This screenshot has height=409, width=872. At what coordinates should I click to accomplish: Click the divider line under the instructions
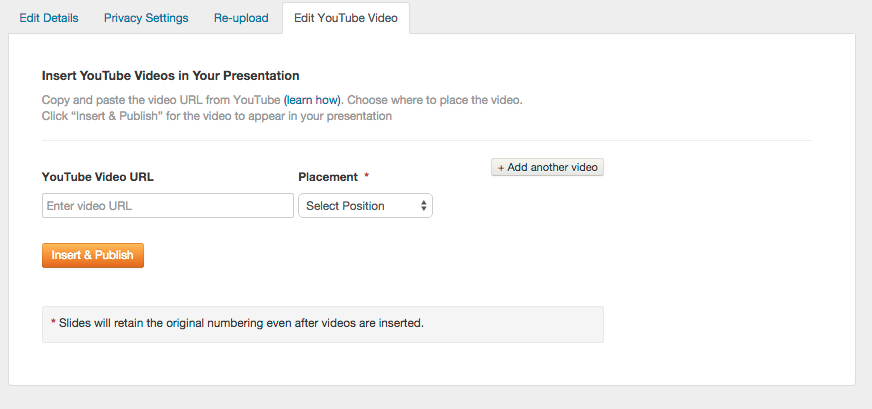(427, 141)
